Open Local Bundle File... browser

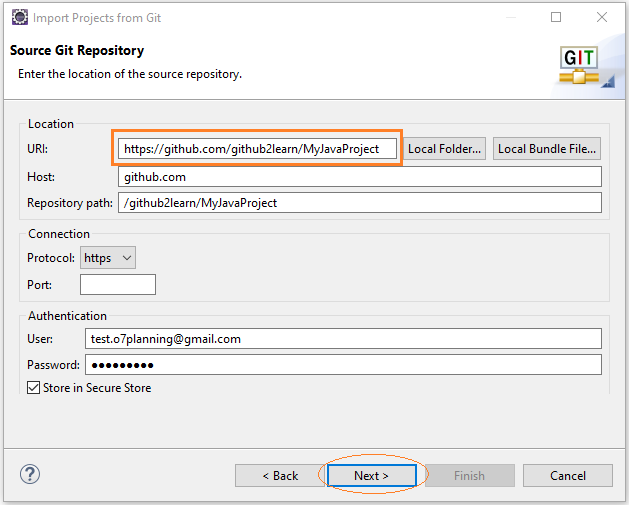pos(547,149)
